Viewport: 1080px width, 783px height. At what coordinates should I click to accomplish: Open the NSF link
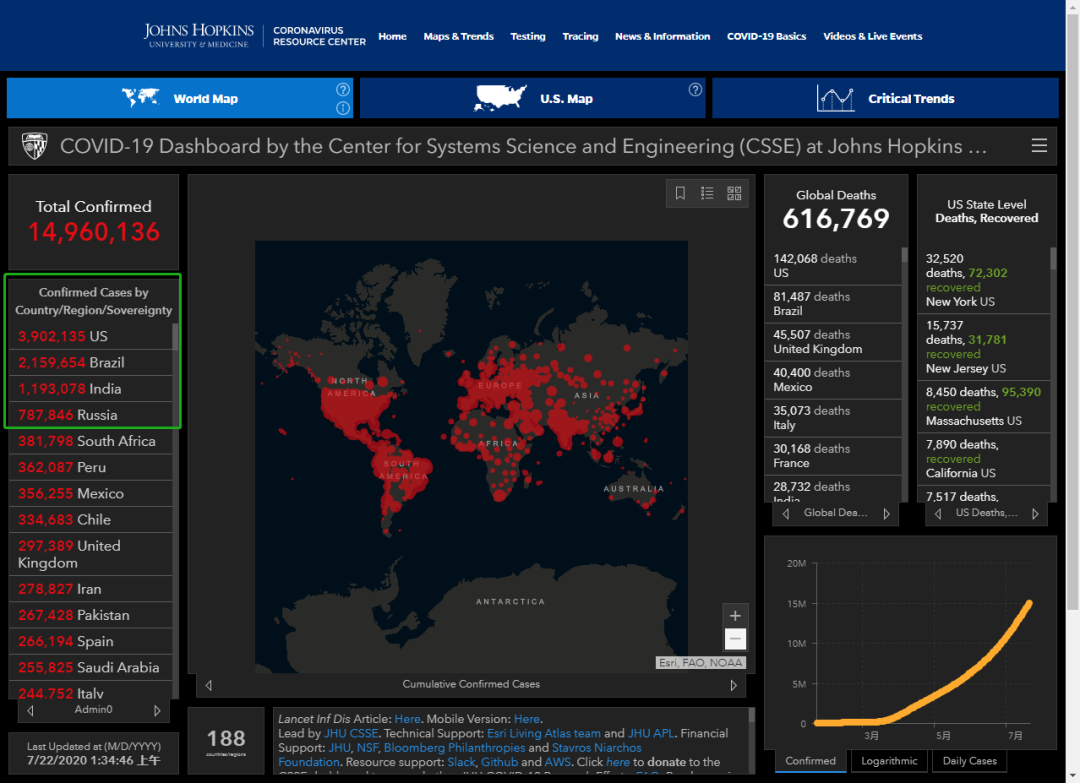point(366,748)
